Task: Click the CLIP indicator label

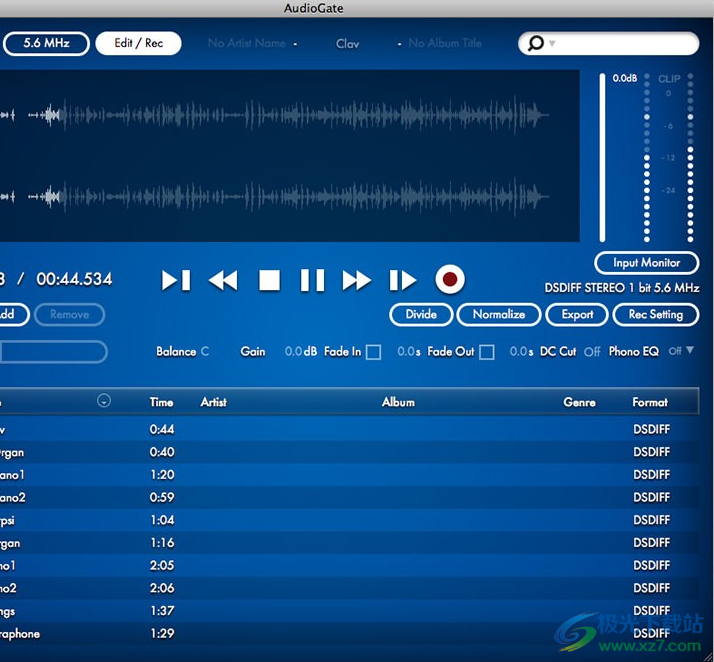Action: pyautogui.click(x=669, y=79)
